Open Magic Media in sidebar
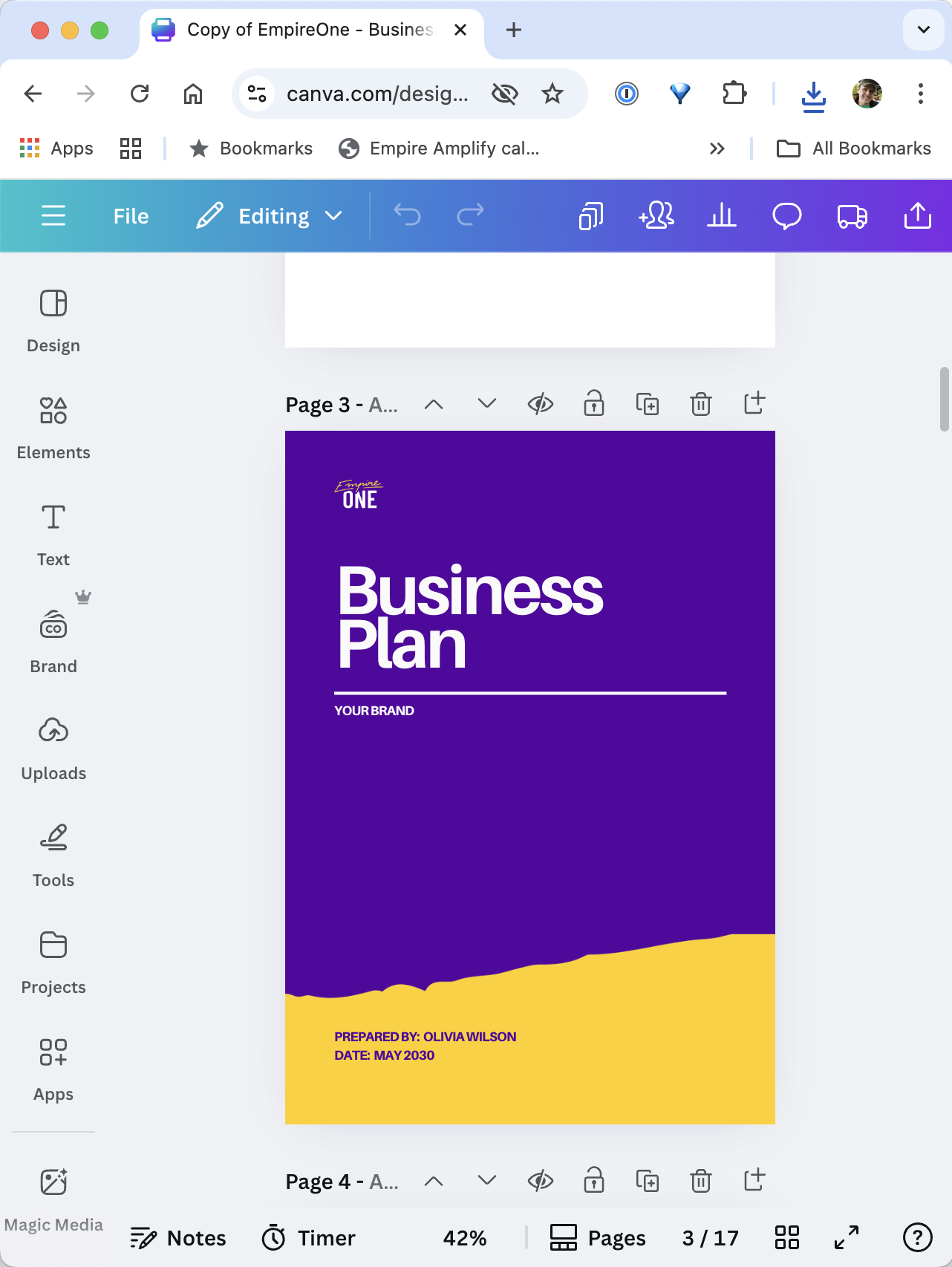 click(x=53, y=1199)
